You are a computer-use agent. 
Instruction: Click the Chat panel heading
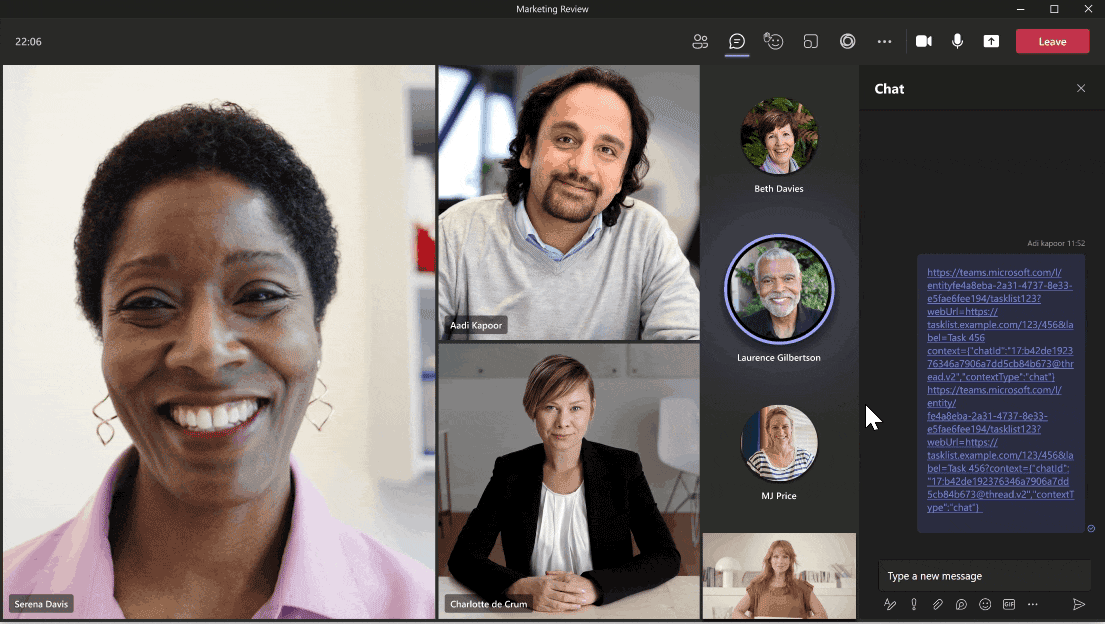coord(889,89)
